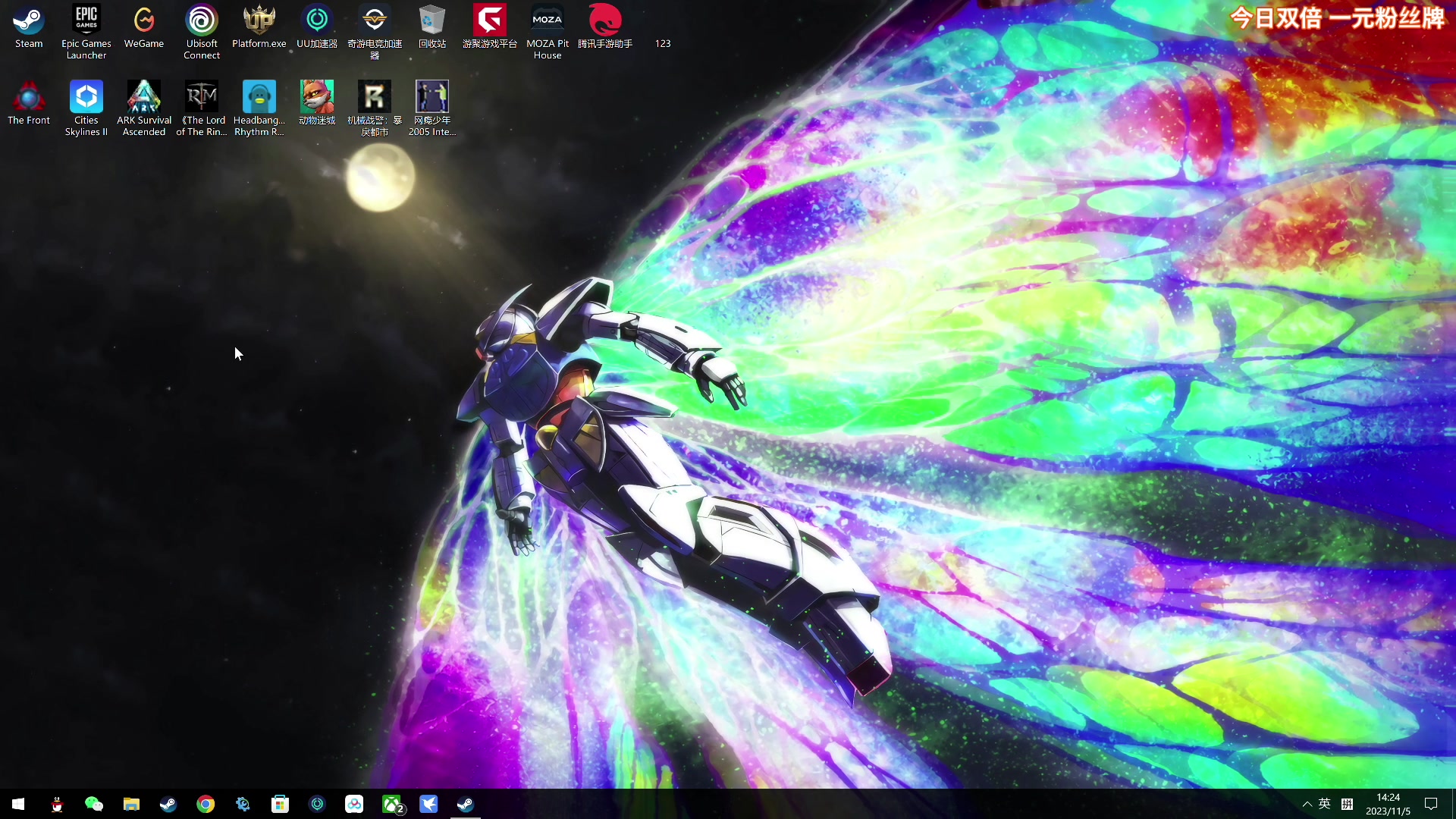
Task: Click the Show desktop sliver at taskbar end
Action: coord(1453,804)
